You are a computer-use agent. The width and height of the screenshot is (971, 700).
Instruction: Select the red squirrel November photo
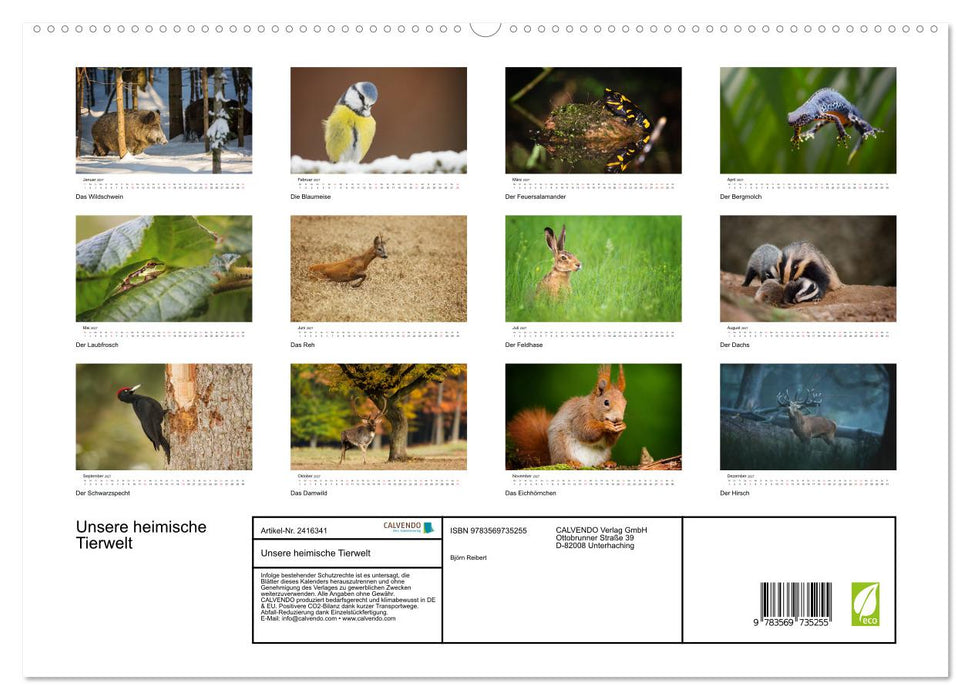[593, 417]
